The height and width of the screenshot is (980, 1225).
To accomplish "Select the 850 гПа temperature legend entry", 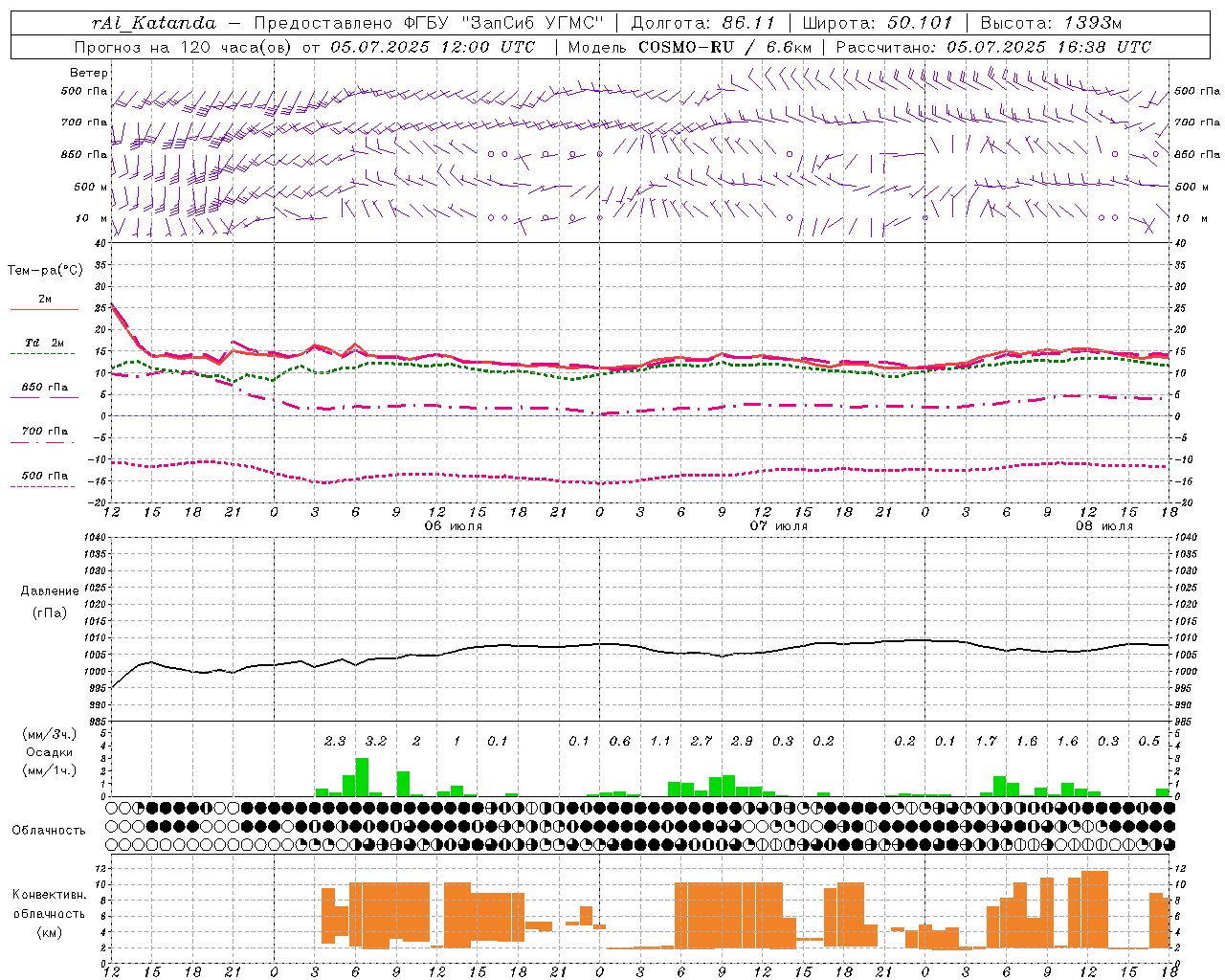I will (44, 391).
